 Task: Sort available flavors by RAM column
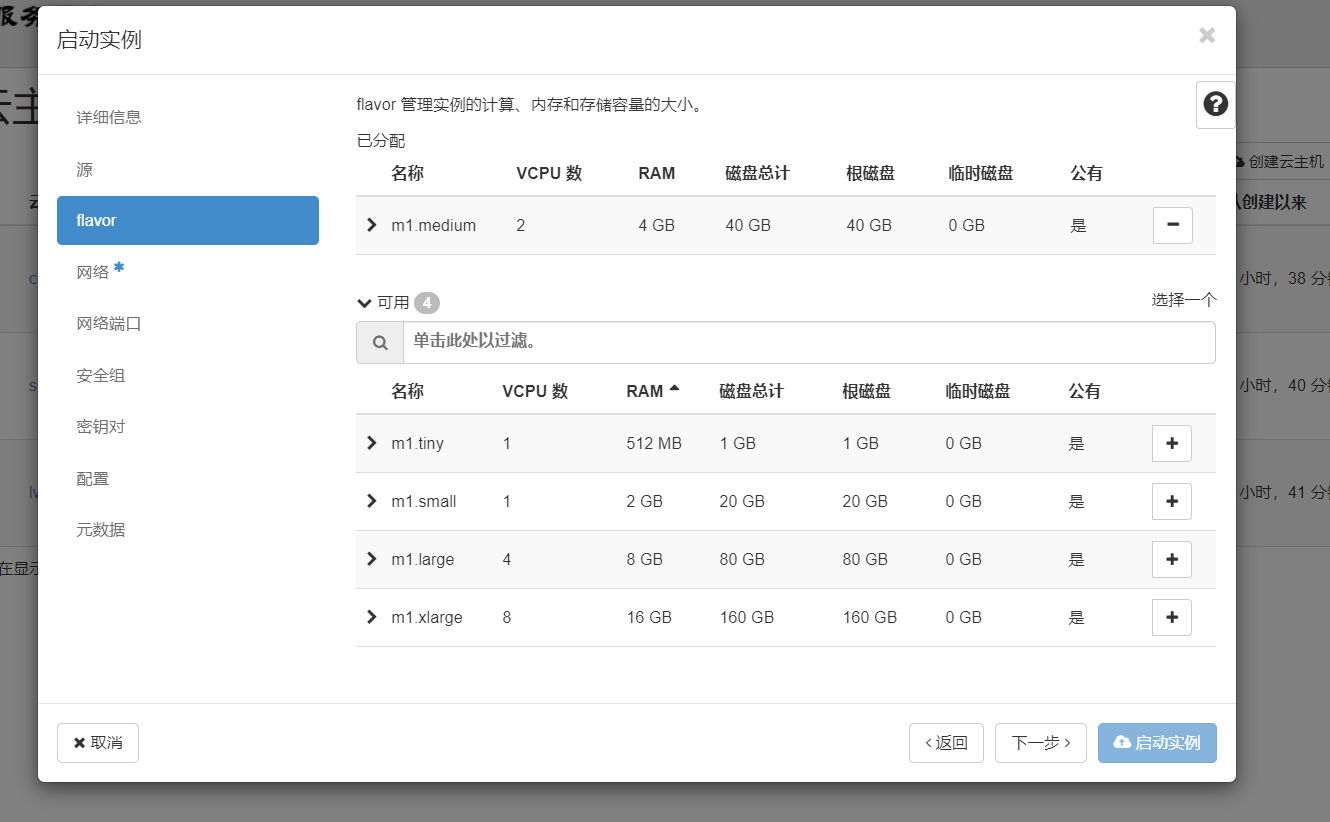click(652, 391)
